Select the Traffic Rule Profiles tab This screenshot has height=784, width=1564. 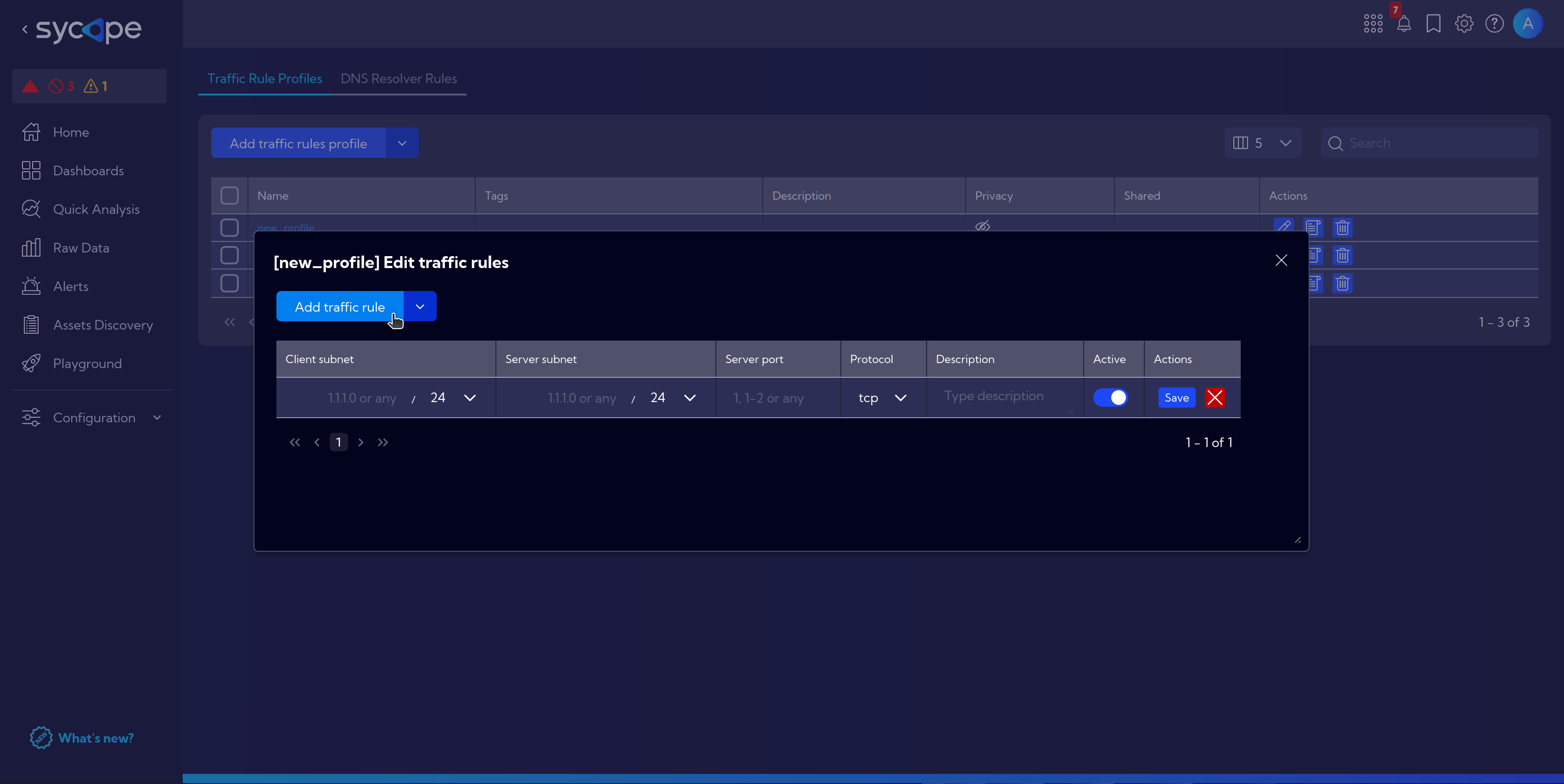click(265, 78)
